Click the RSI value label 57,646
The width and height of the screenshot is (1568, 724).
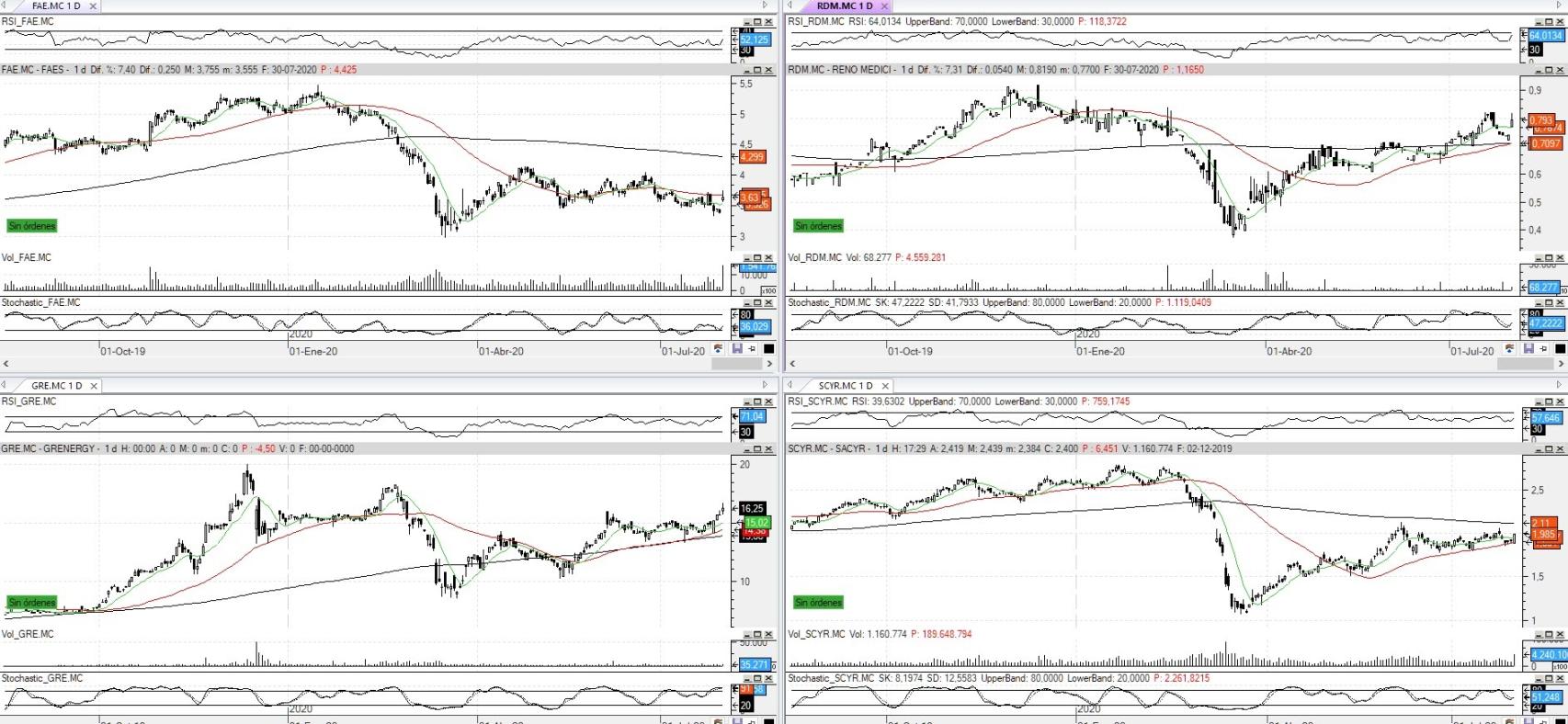click(1545, 418)
